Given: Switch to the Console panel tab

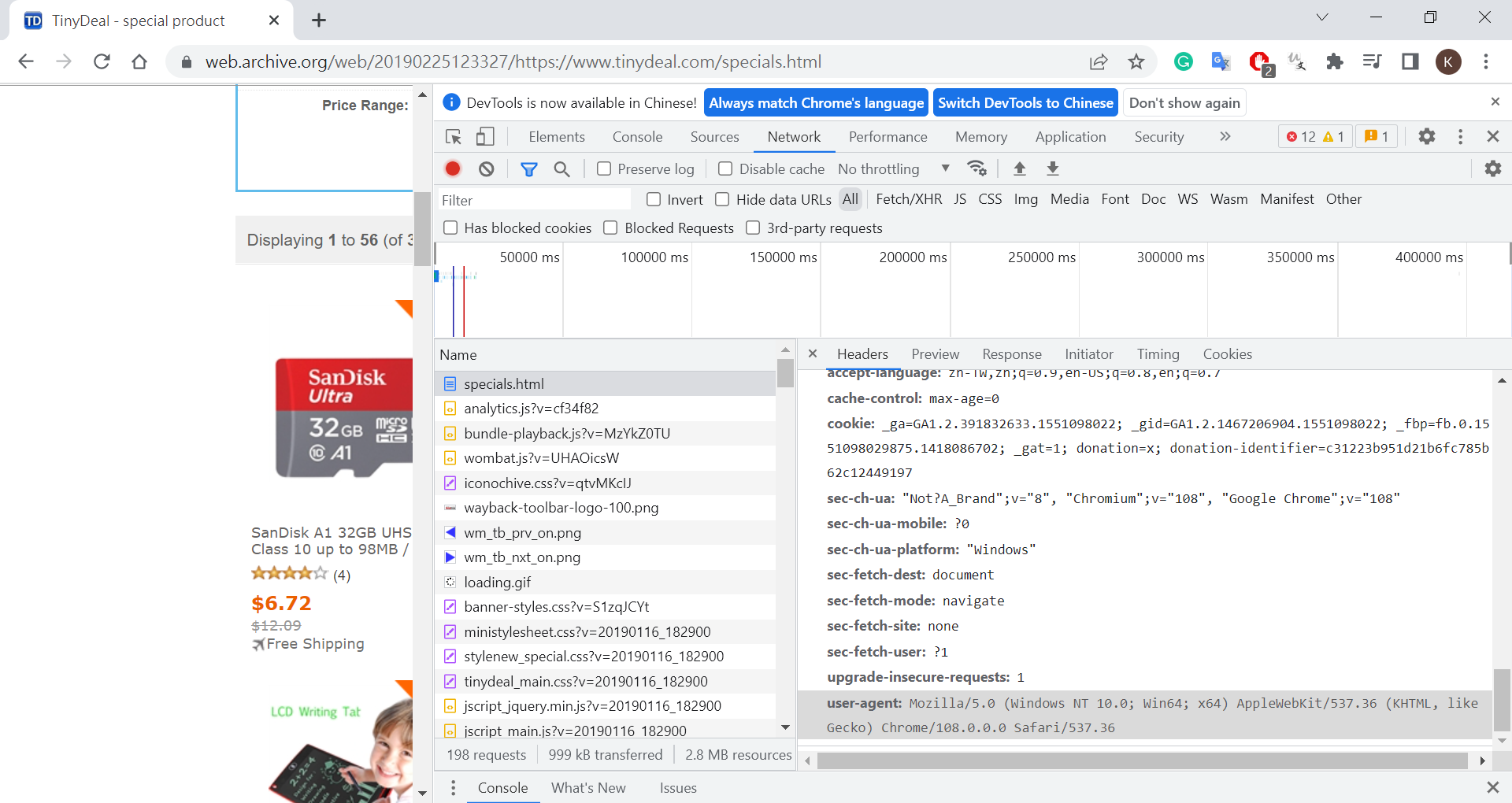Looking at the screenshot, I should [x=637, y=137].
